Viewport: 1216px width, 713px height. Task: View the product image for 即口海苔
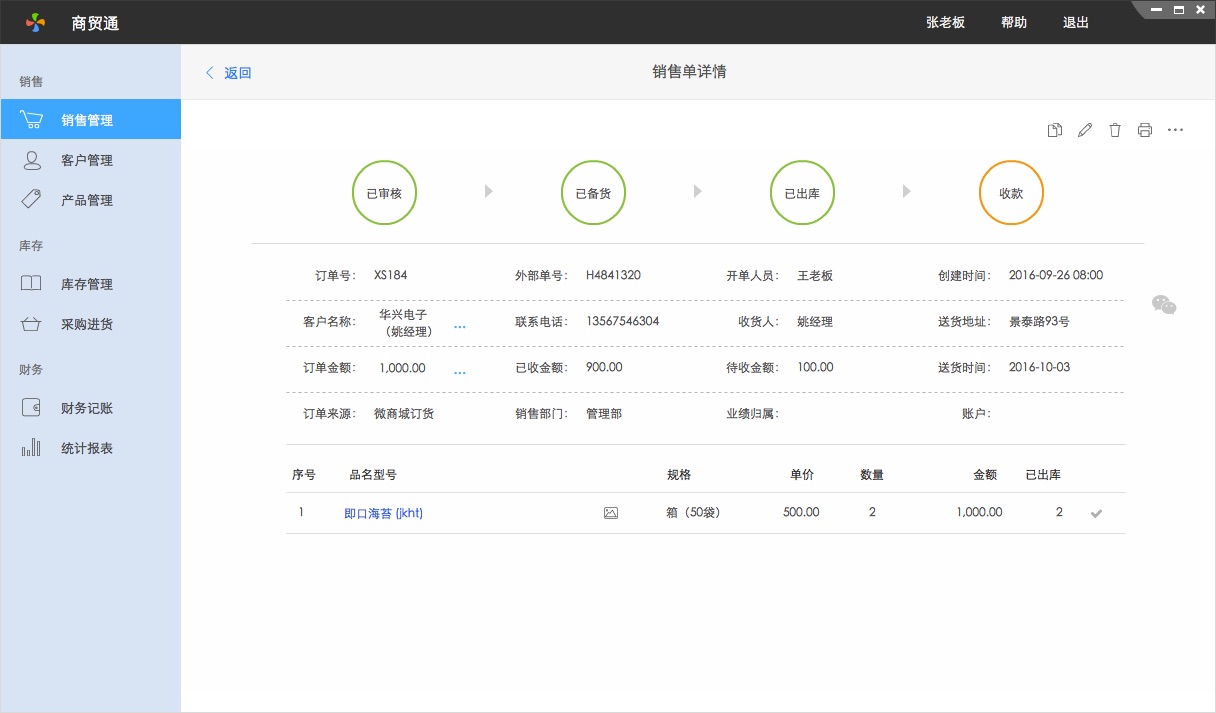click(611, 512)
